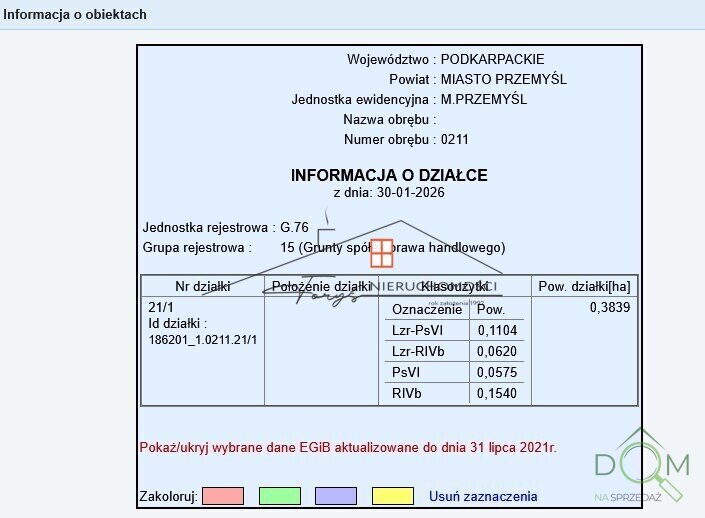Select the Lzr-PsVI land class row
This screenshot has height=518, width=705.
point(454,330)
